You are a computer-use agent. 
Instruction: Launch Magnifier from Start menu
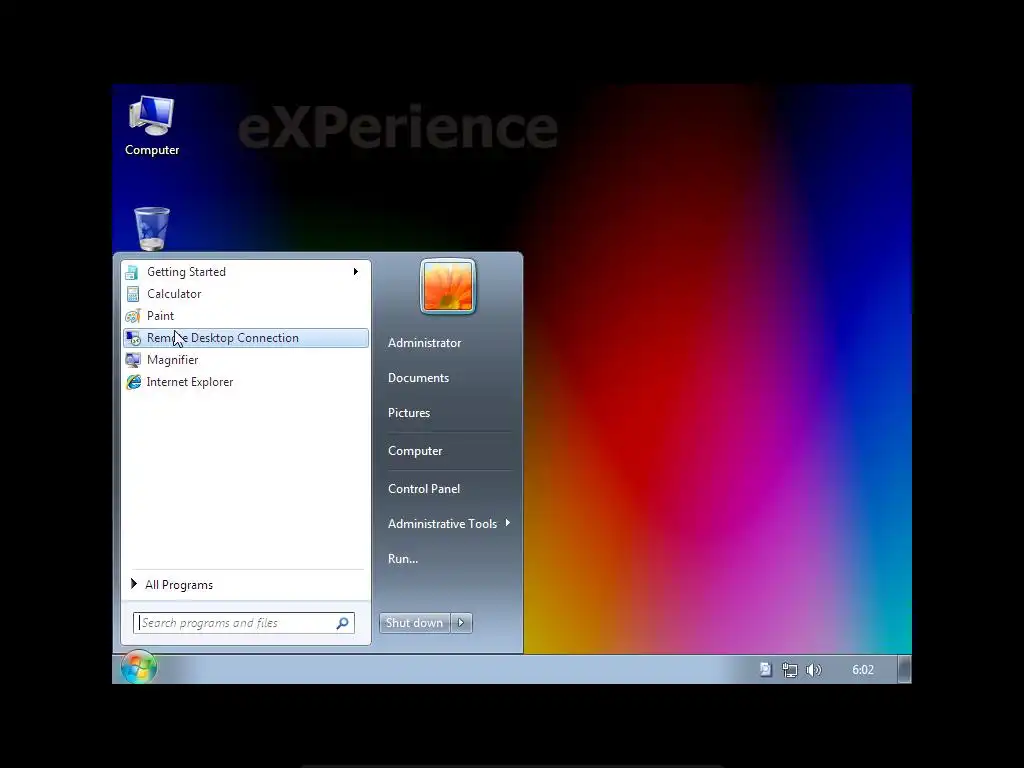tap(246, 360)
